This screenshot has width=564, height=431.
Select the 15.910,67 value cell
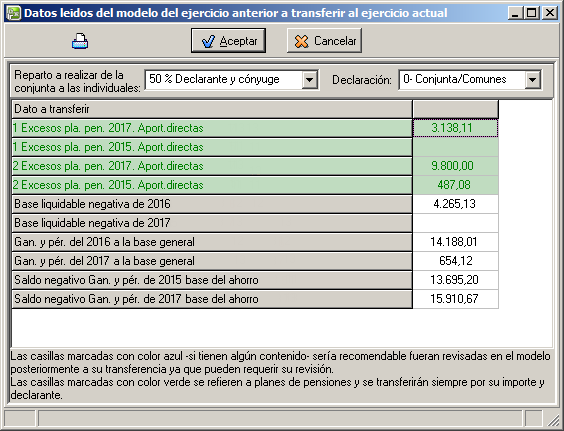tap(455, 299)
